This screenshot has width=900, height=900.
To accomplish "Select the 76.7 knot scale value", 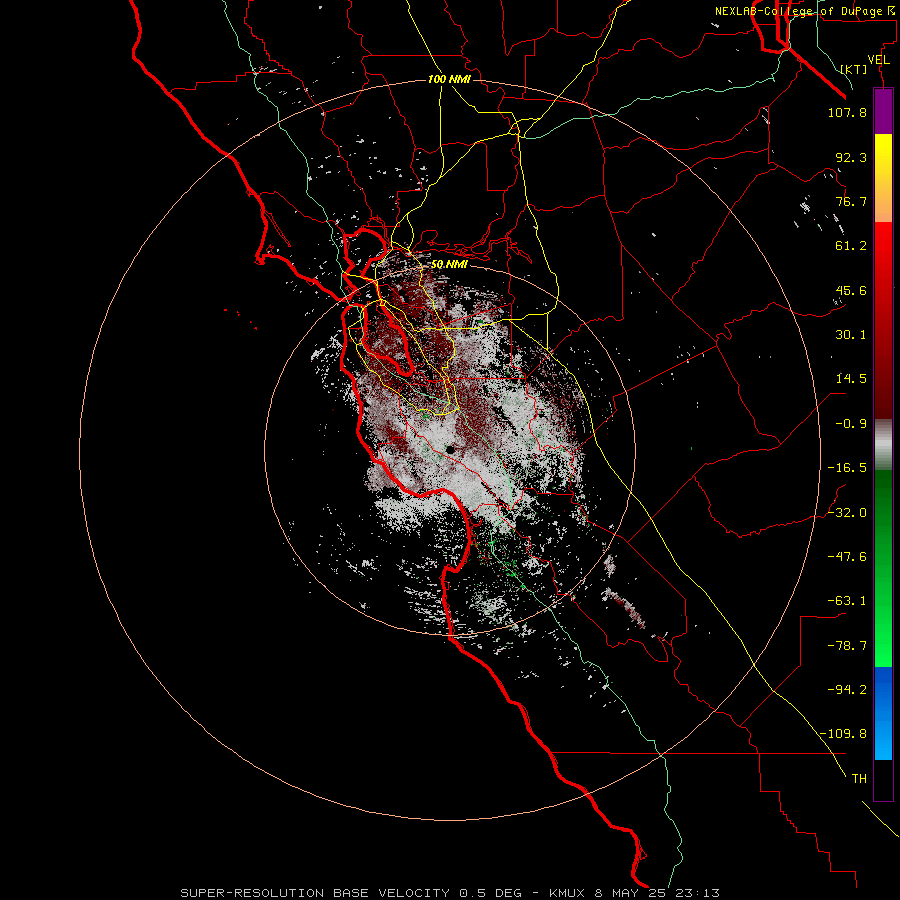I will click(x=851, y=201).
